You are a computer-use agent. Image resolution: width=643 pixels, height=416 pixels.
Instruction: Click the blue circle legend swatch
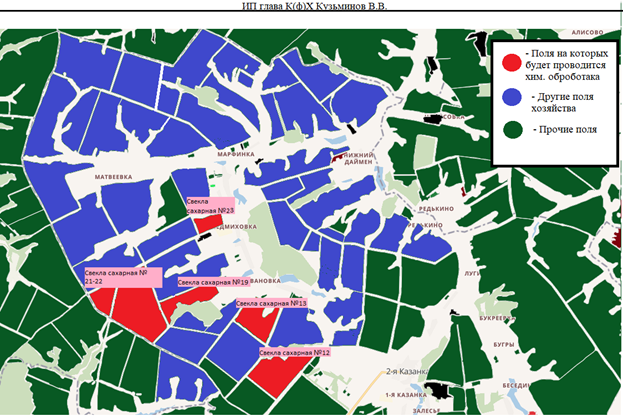[x=513, y=97]
